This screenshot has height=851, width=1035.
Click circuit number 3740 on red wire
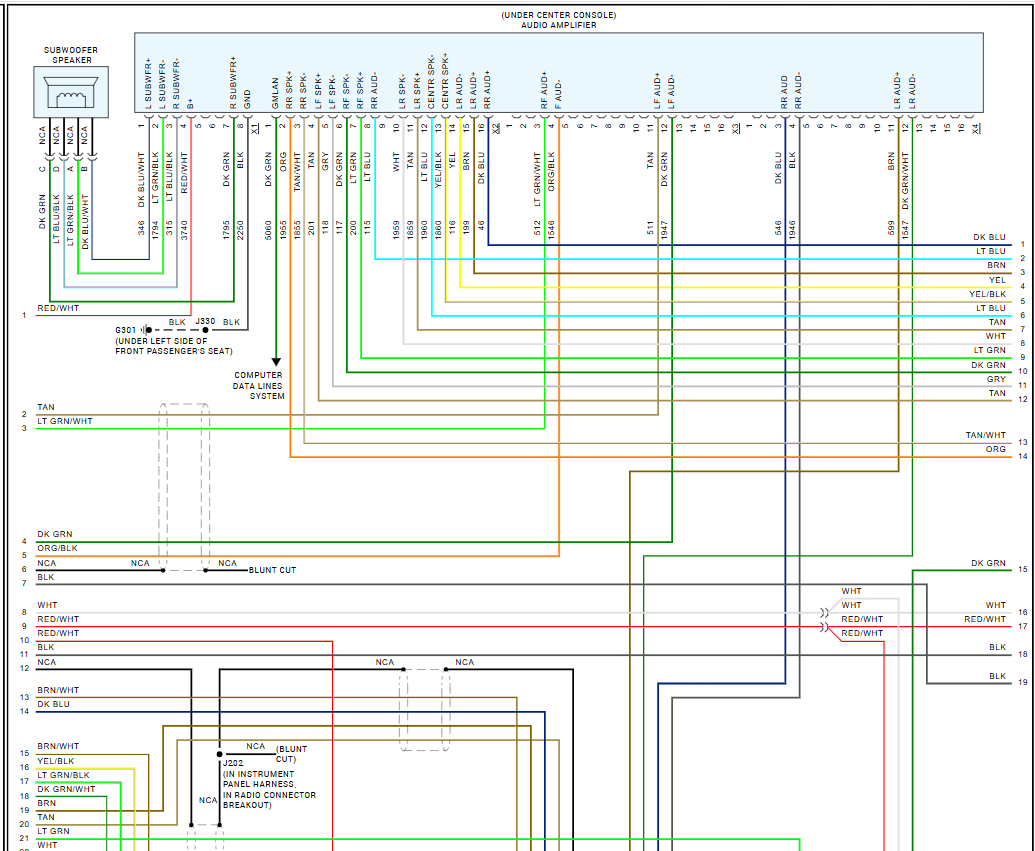pyautogui.click(x=184, y=228)
